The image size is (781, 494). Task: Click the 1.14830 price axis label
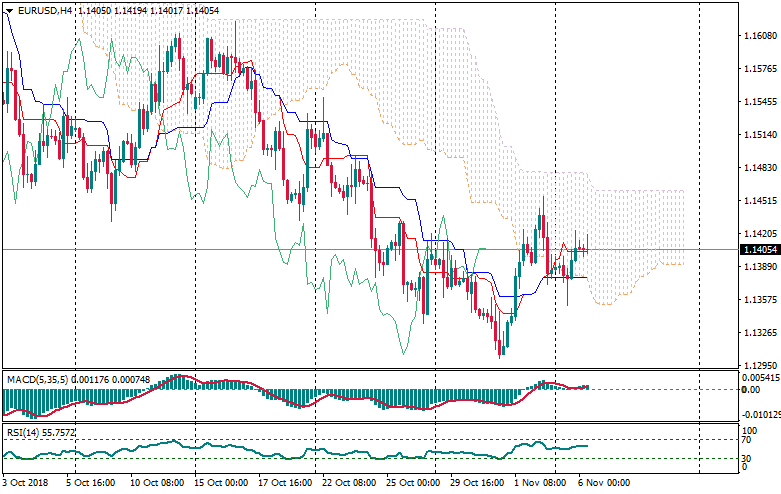click(756, 168)
